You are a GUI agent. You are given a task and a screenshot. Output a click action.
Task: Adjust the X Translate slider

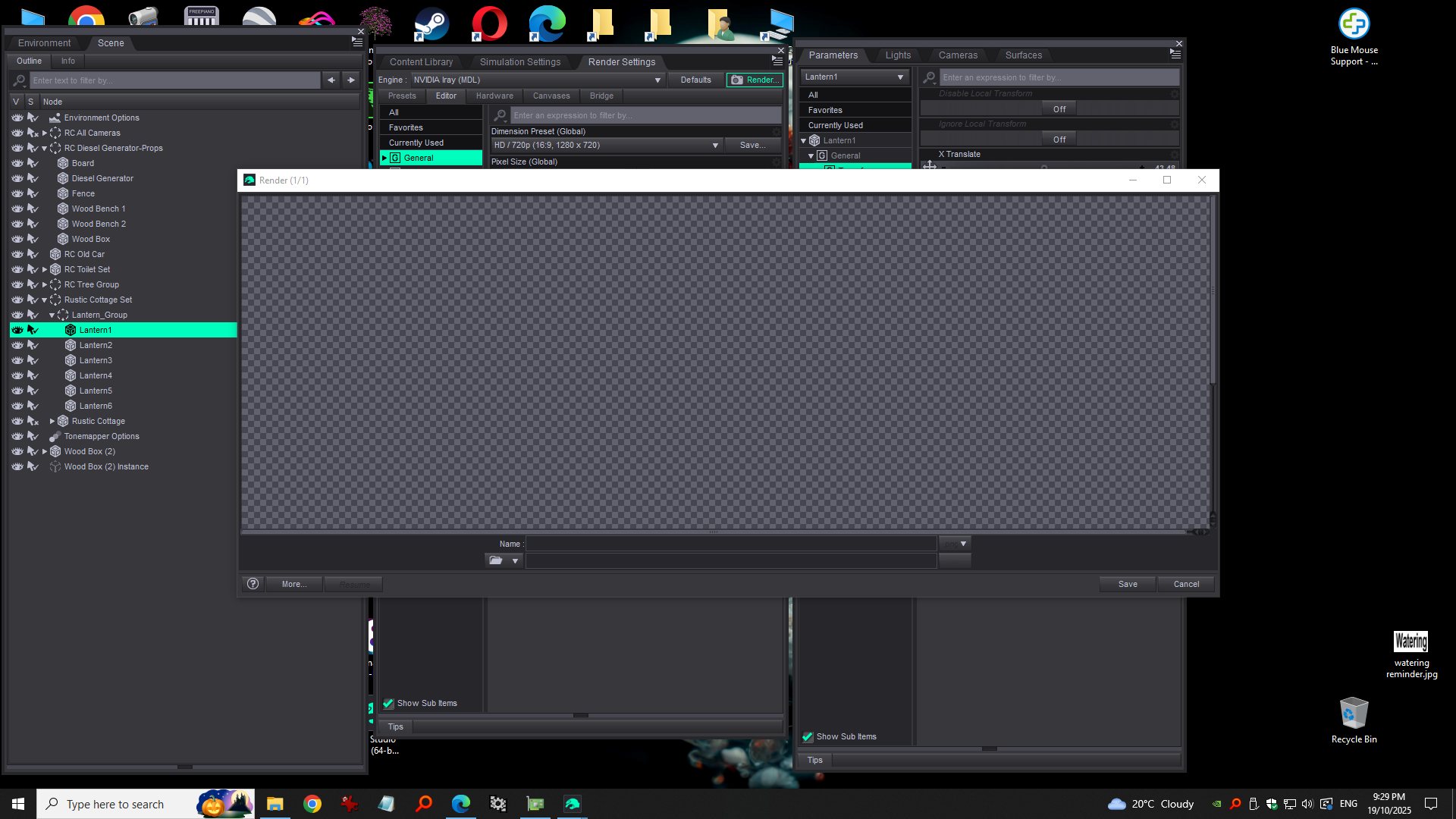point(1044,168)
